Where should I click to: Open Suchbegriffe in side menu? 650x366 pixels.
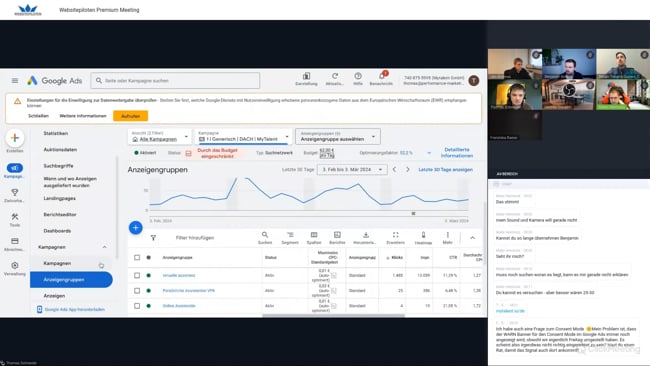pyautogui.click(x=58, y=166)
